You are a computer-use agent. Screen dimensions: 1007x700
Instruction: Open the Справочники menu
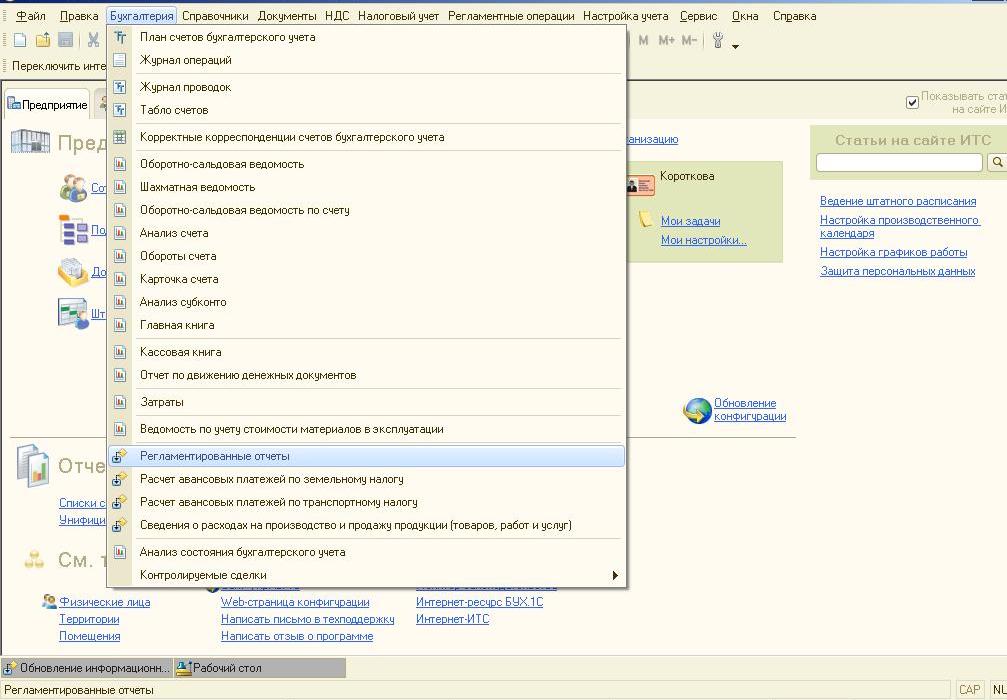pyautogui.click(x=215, y=16)
